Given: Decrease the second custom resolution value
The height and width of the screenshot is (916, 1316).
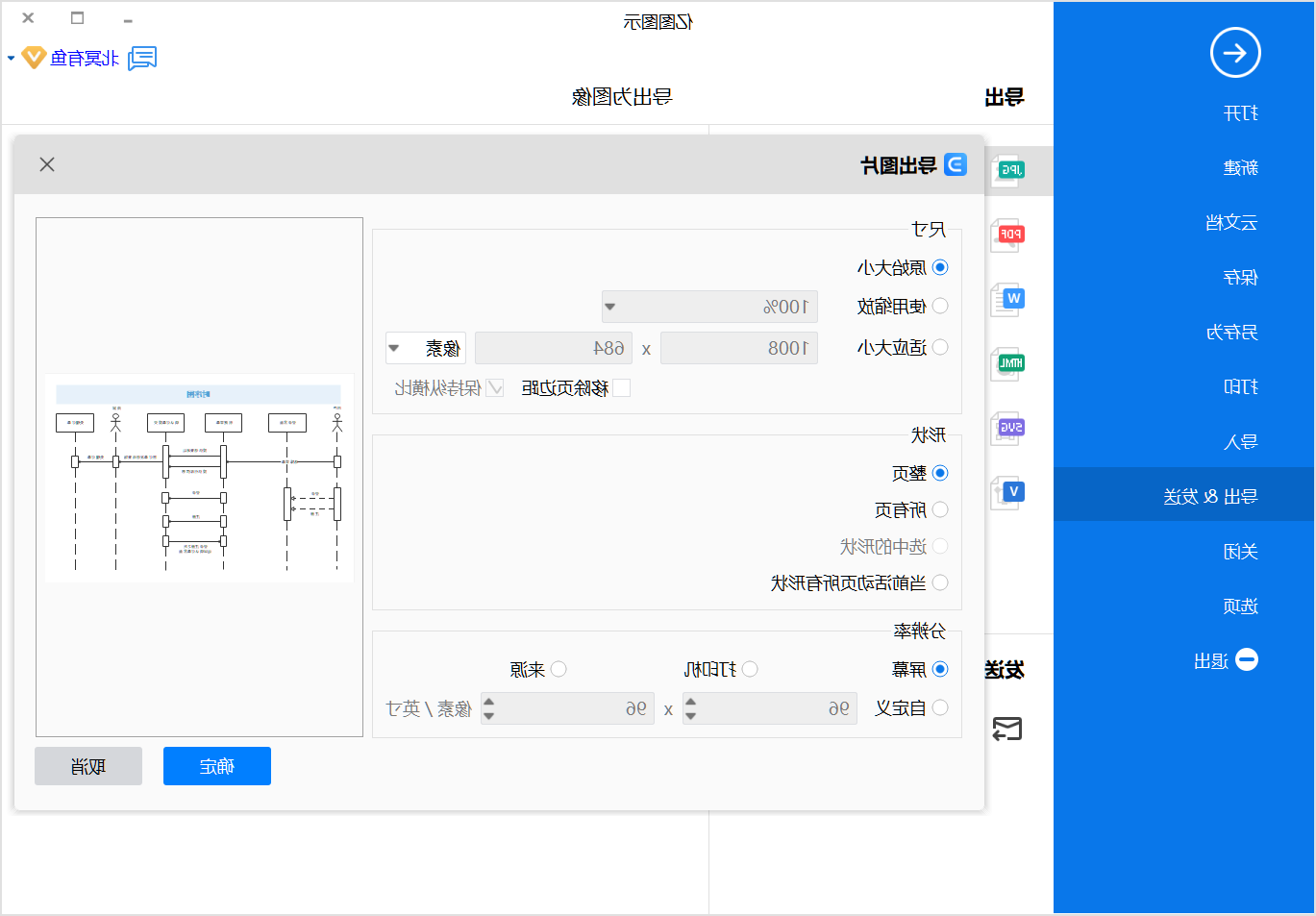Looking at the screenshot, I should click(488, 716).
